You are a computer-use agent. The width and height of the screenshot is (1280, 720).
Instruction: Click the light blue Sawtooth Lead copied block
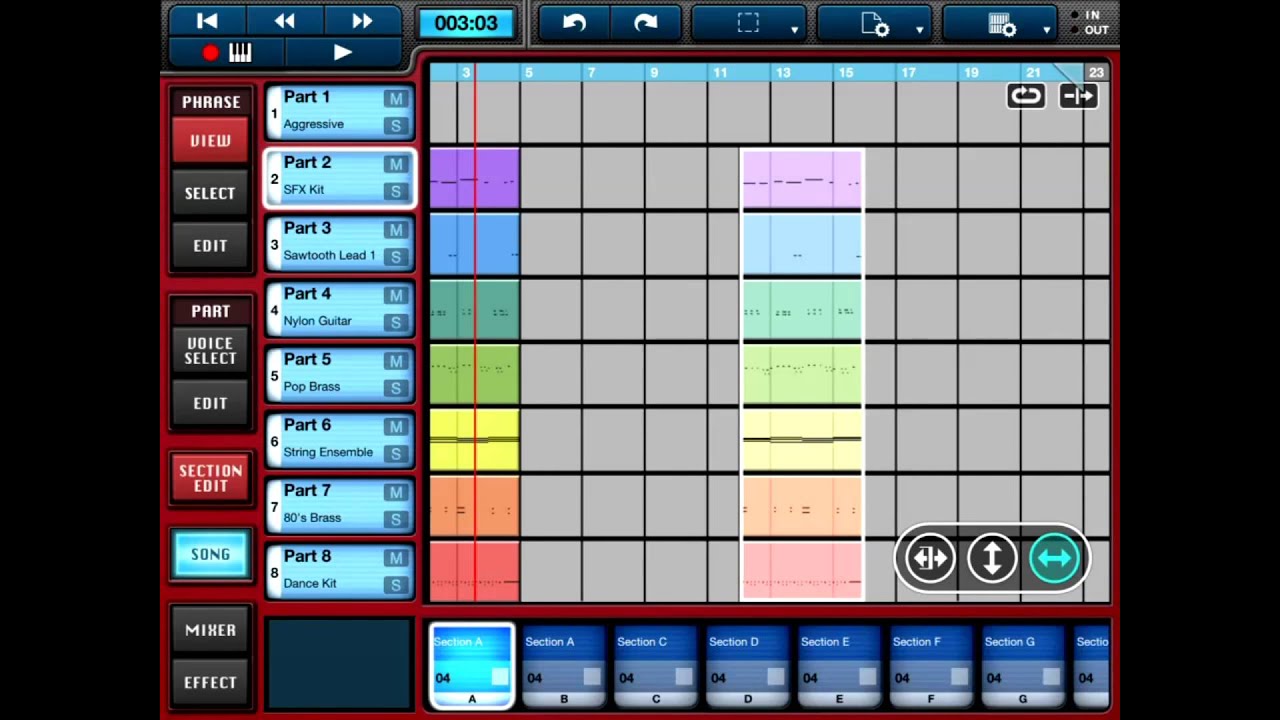pos(802,244)
